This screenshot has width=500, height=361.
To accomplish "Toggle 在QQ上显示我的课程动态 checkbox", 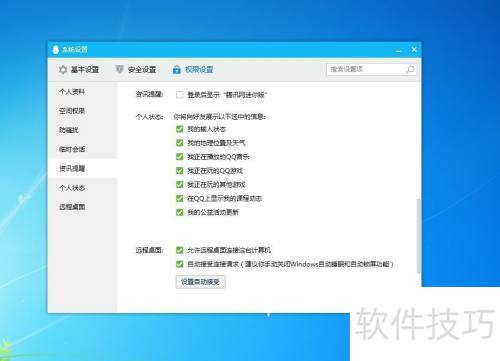I will (x=180, y=198).
